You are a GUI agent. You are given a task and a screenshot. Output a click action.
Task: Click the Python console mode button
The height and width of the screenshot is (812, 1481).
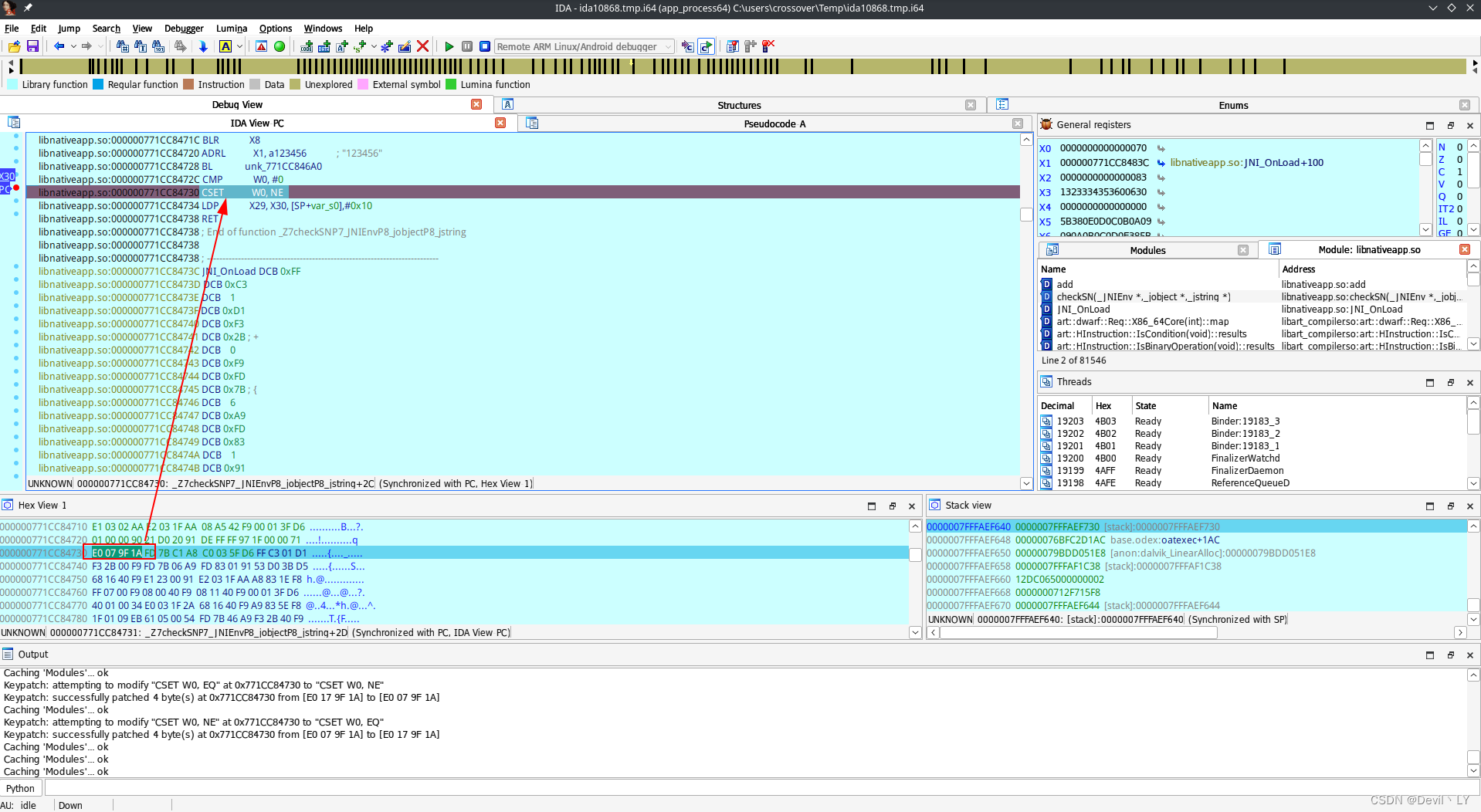(21, 788)
